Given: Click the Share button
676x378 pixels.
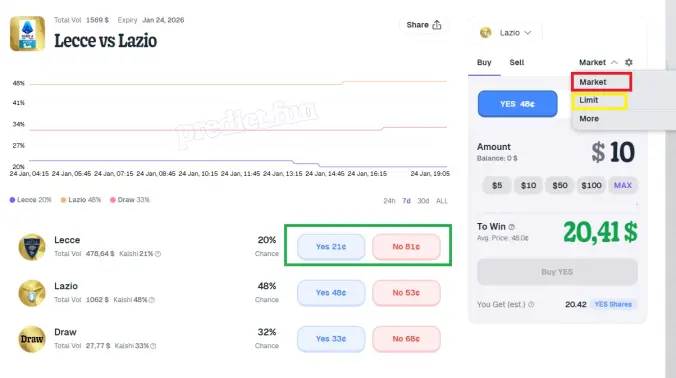Looking at the screenshot, I should click(x=424, y=25).
